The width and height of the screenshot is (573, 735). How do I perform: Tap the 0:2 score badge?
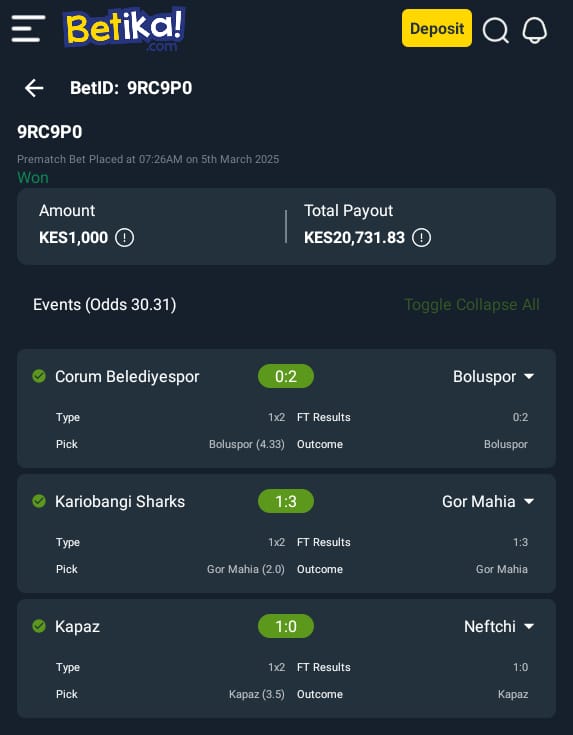coord(286,376)
